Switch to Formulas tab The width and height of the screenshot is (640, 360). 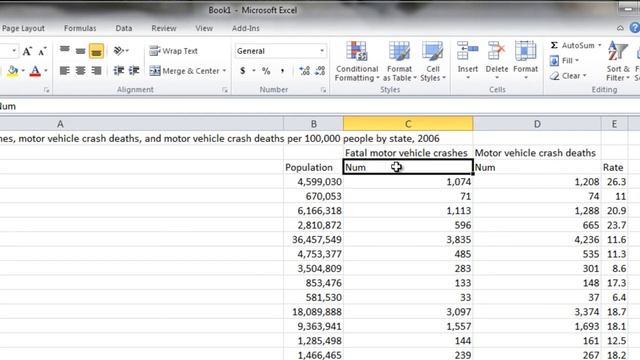80,28
